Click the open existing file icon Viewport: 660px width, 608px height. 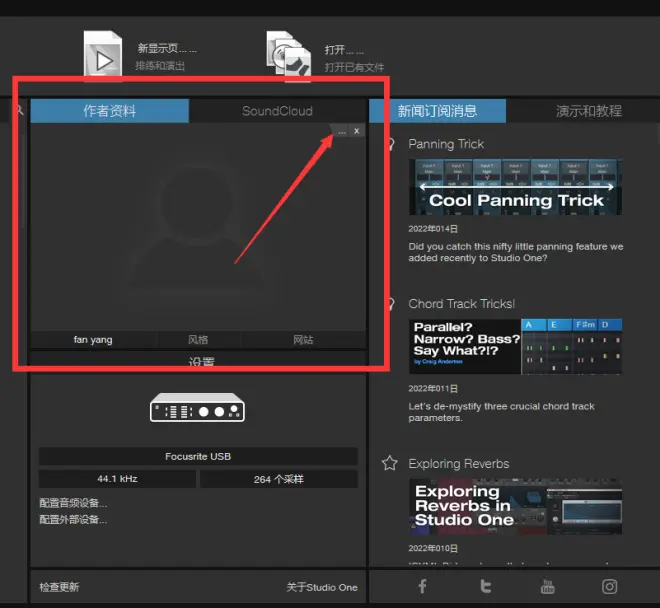coord(289,56)
